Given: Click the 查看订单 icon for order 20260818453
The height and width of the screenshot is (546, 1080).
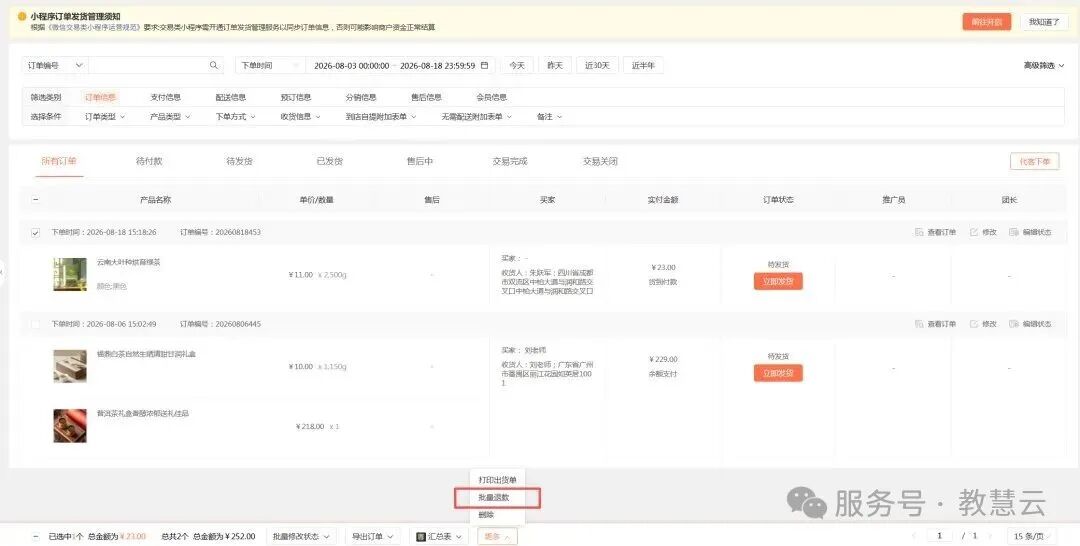Looking at the screenshot, I should 919,233.
